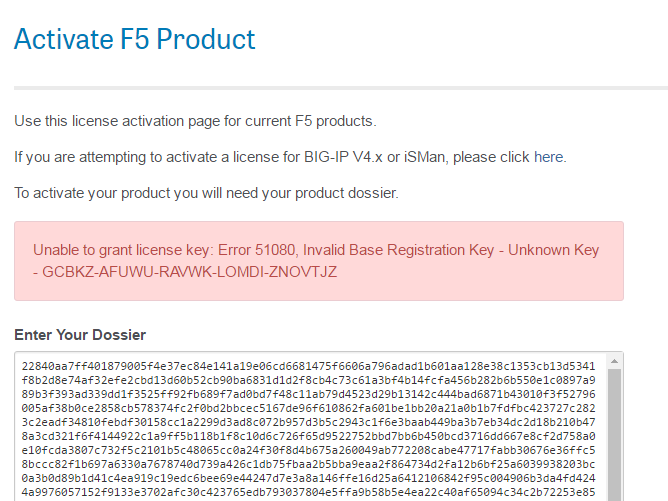Image resolution: width=668 pixels, height=501 pixels.
Task: Click the "Use this license activation page" sentence
Action: click(195, 121)
